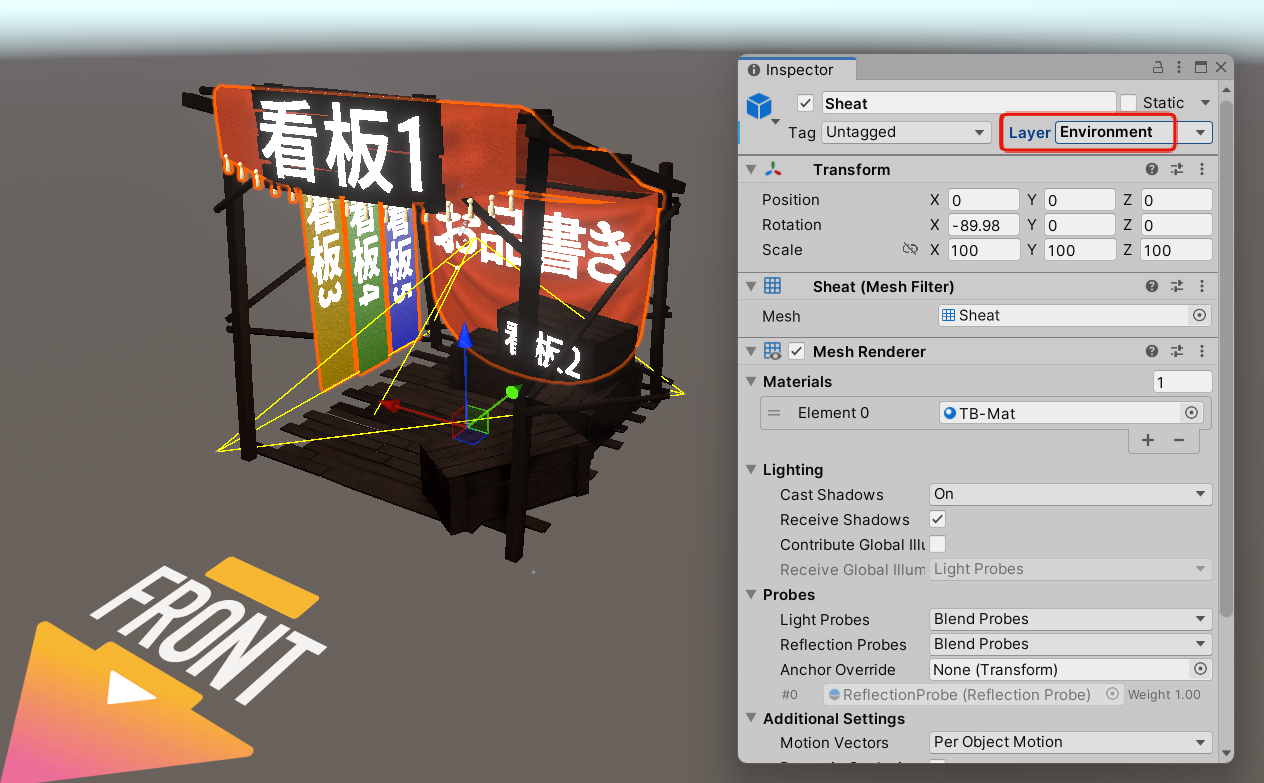Collapse the Probes section
The width and height of the screenshot is (1264, 783).
click(x=751, y=595)
